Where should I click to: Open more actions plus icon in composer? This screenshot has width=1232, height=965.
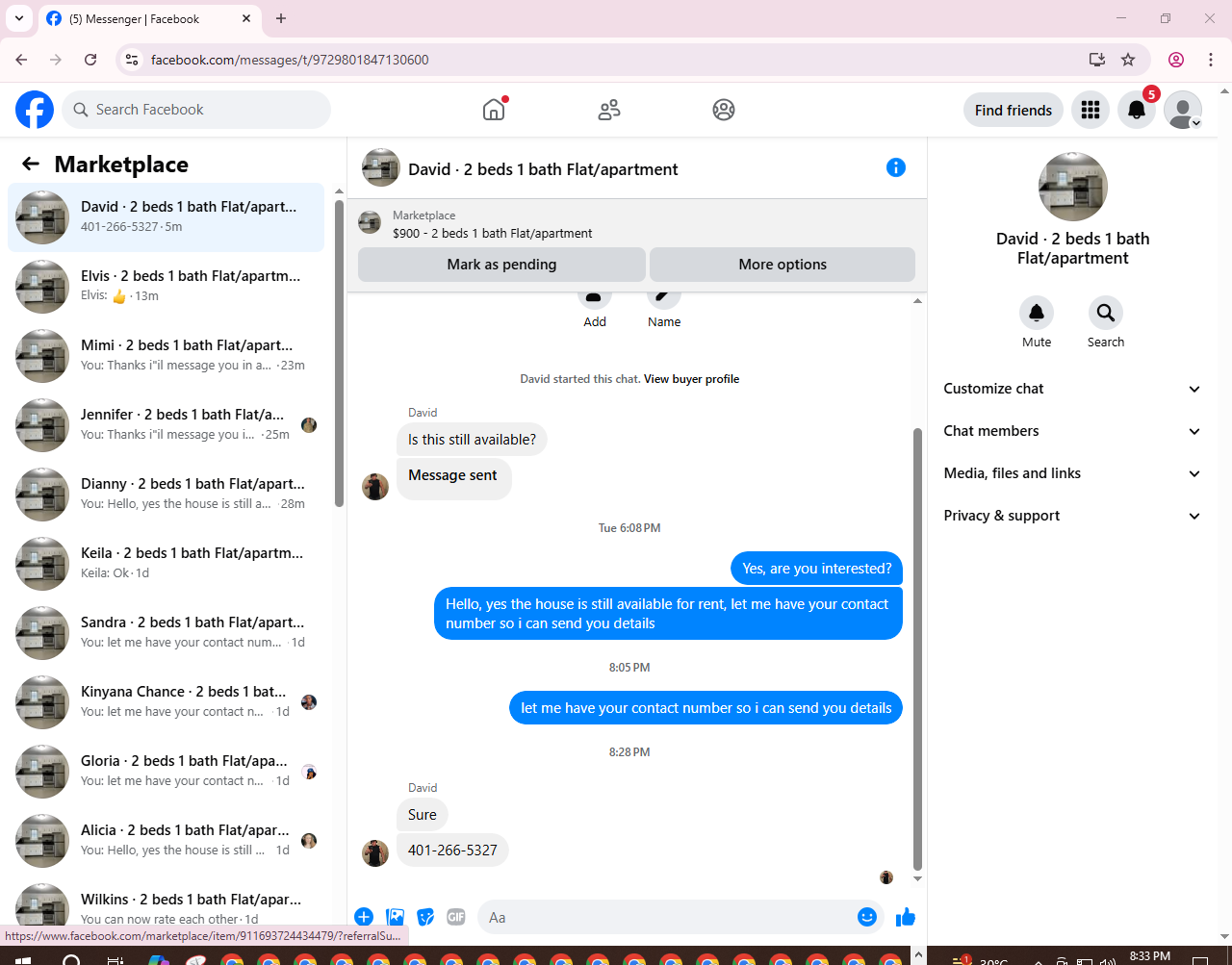pos(364,917)
